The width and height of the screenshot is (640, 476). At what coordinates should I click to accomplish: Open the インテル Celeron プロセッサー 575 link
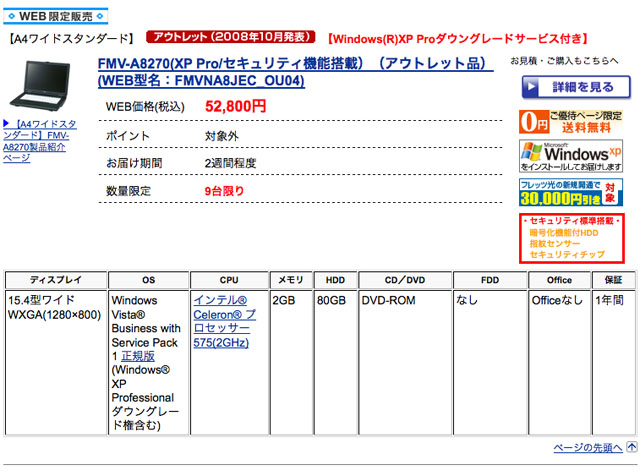click(x=224, y=321)
